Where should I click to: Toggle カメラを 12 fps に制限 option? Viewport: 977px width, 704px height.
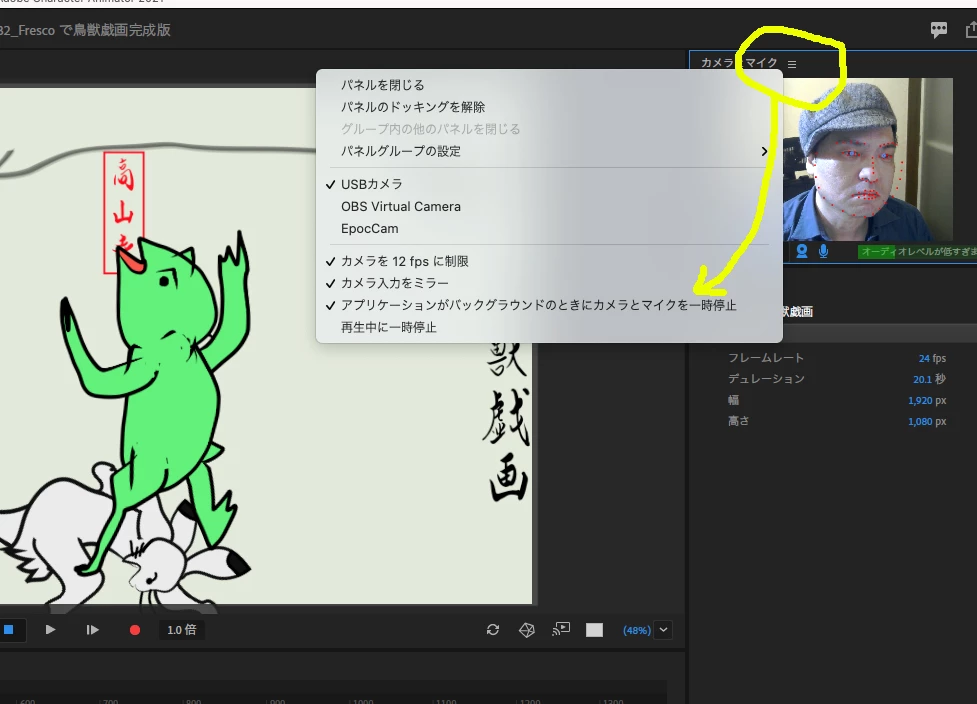[549, 261]
